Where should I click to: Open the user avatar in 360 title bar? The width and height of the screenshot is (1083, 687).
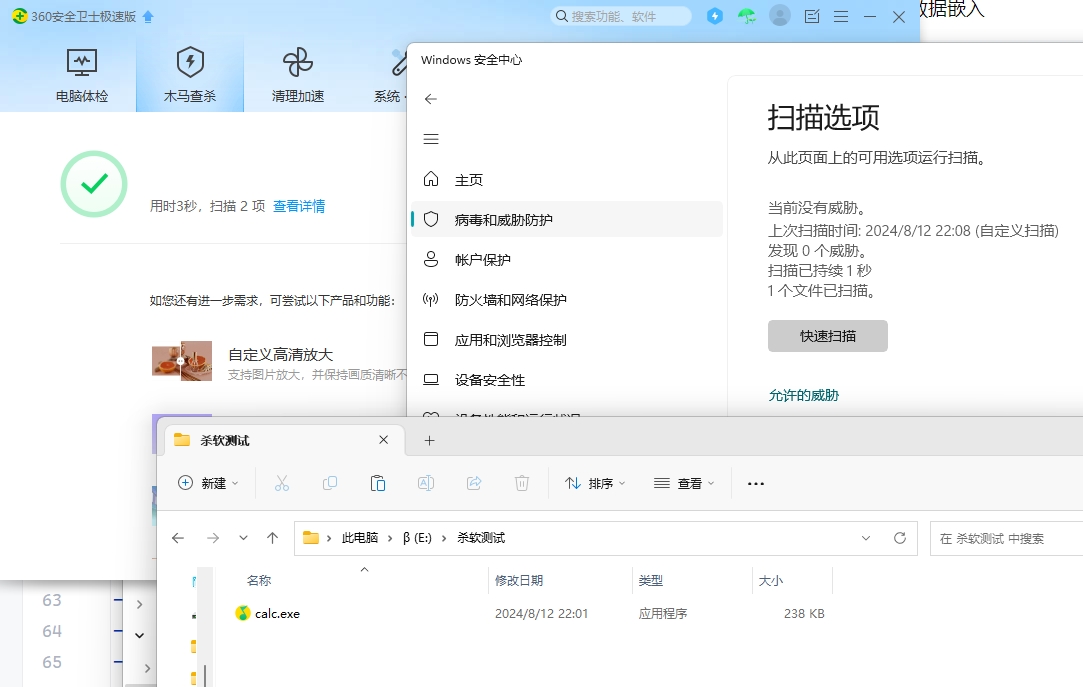tap(780, 15)
